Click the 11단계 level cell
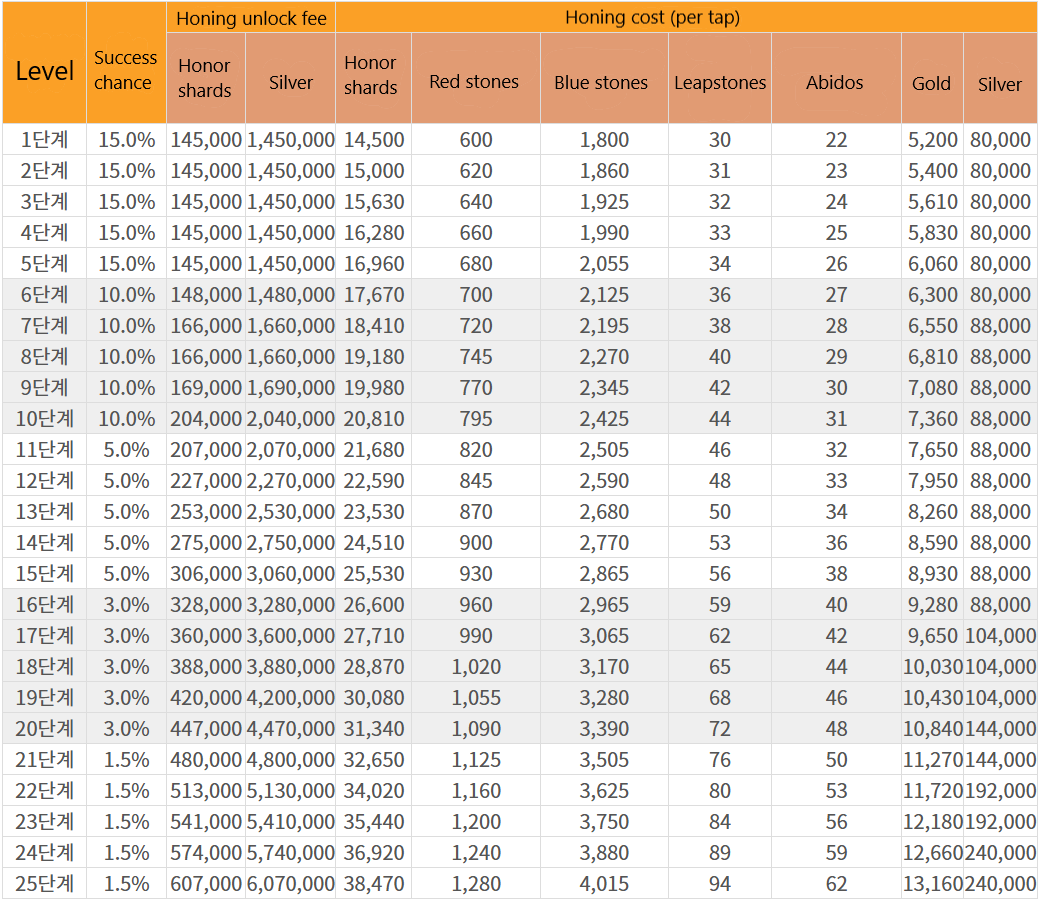 tap(45, 450)
